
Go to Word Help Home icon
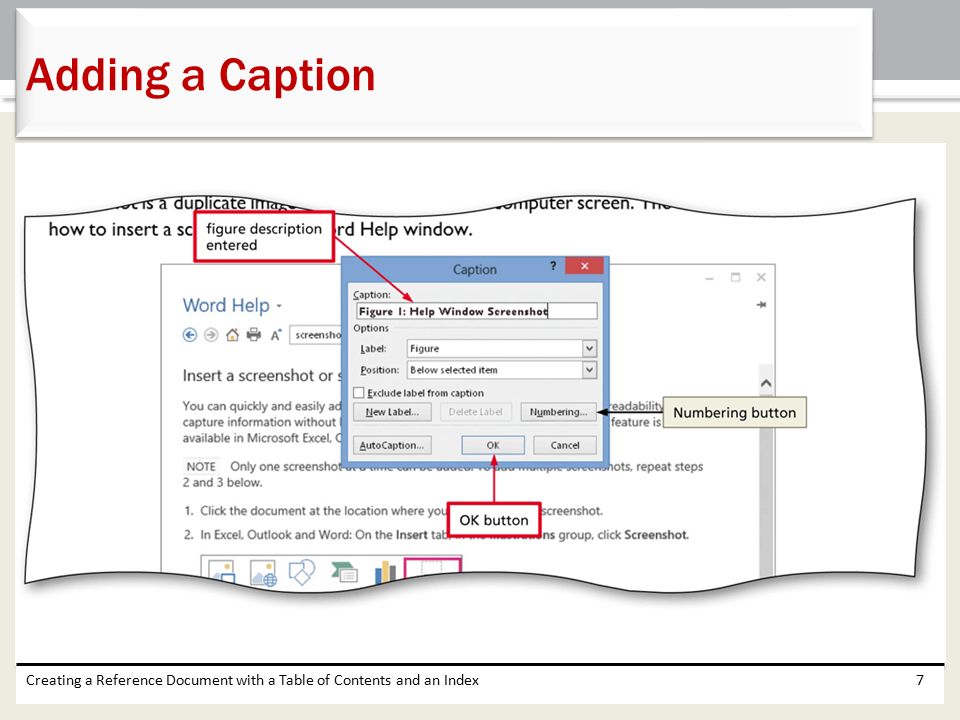232,335
